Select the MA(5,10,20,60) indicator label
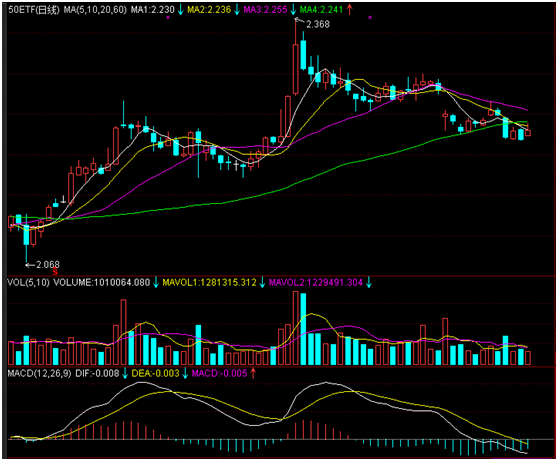The image size is (558, 461). tap(95, 10)
